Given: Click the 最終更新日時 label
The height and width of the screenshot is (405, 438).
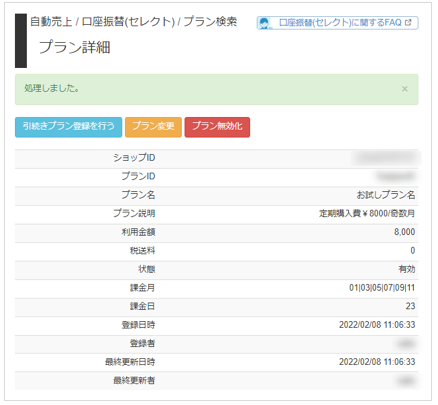Looking at the screenshot, I should point(130,362).
